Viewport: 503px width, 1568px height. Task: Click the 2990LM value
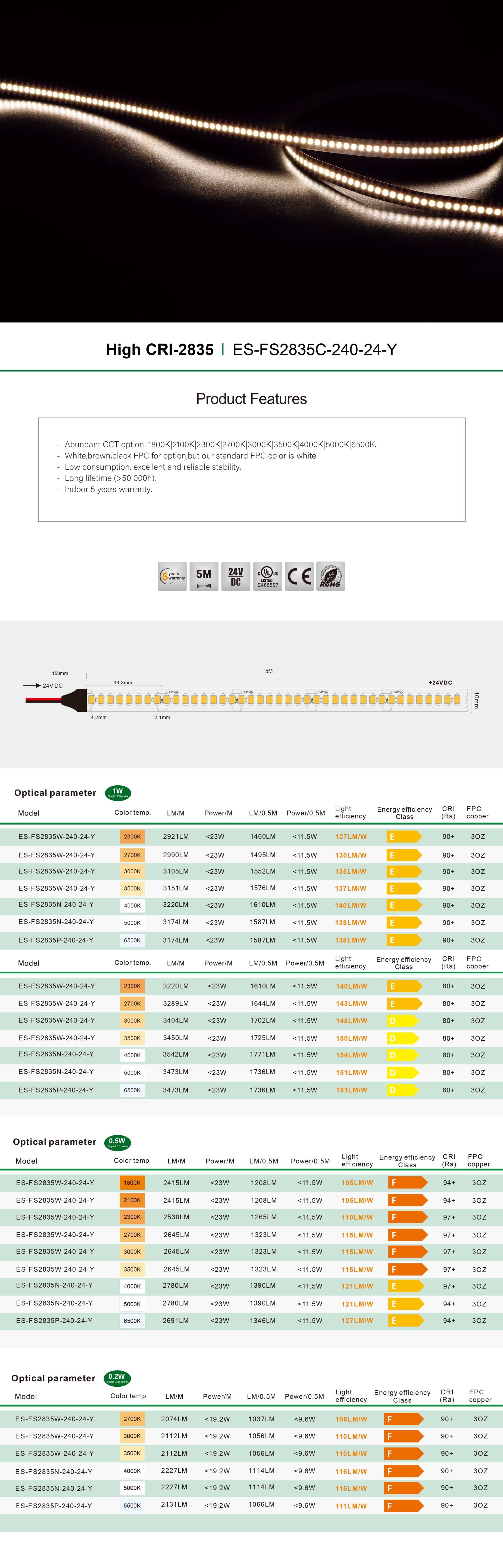tap(176, 855)
